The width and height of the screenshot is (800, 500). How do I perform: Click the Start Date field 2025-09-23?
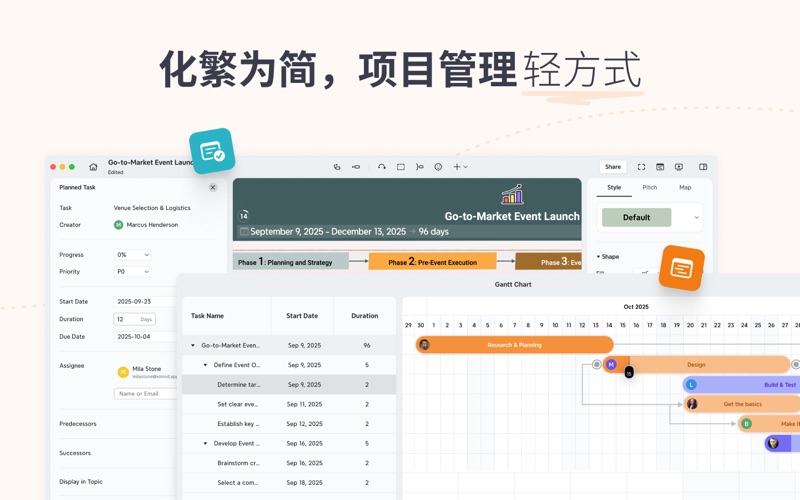[x=144, y=302]
